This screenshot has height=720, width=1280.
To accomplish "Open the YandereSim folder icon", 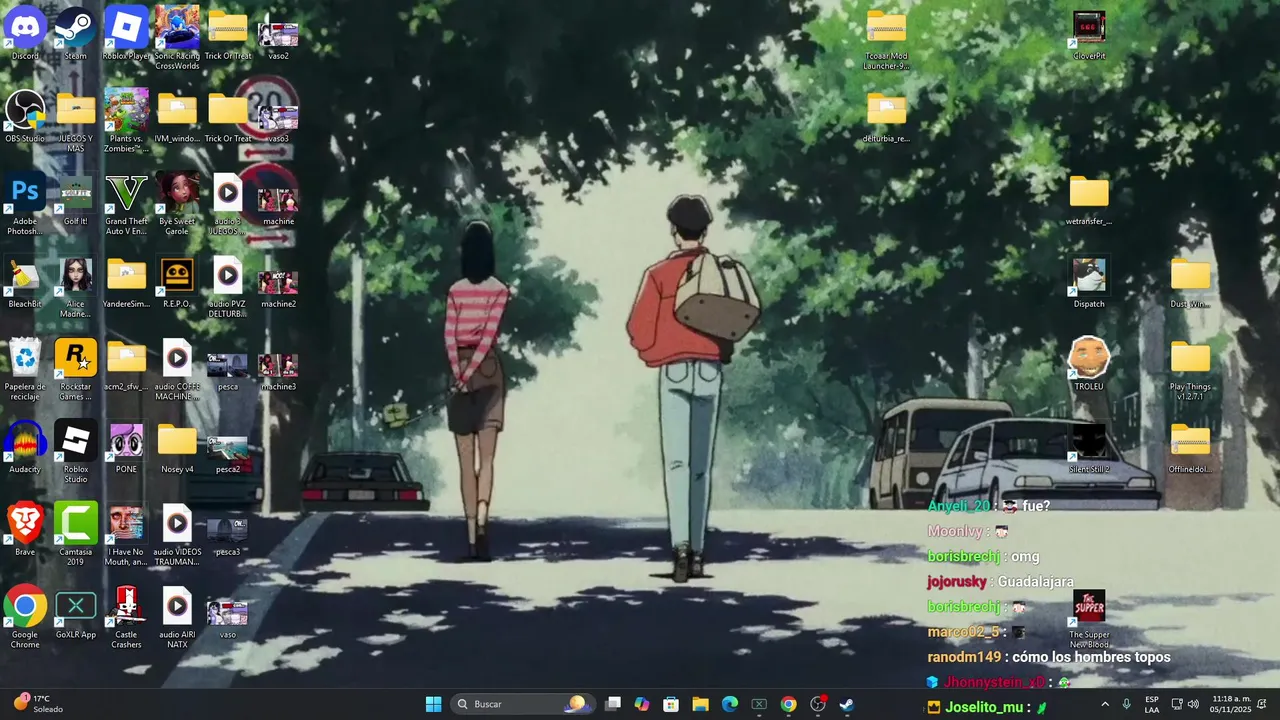I will 126,281.
